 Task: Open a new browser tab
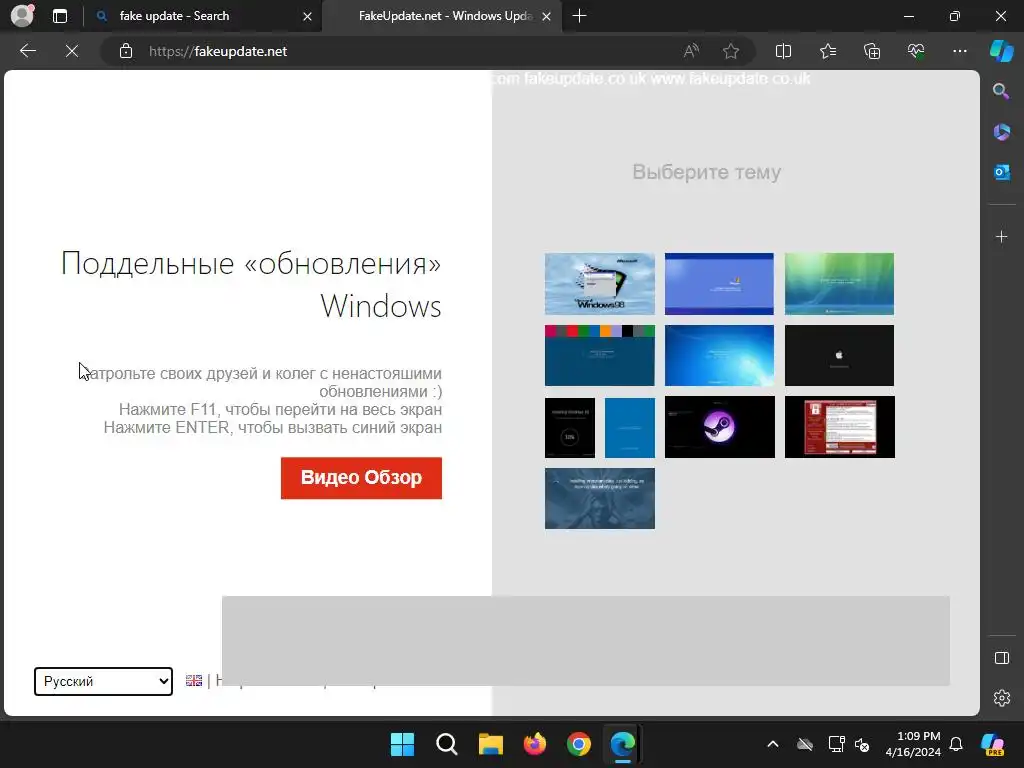point(579,16)
